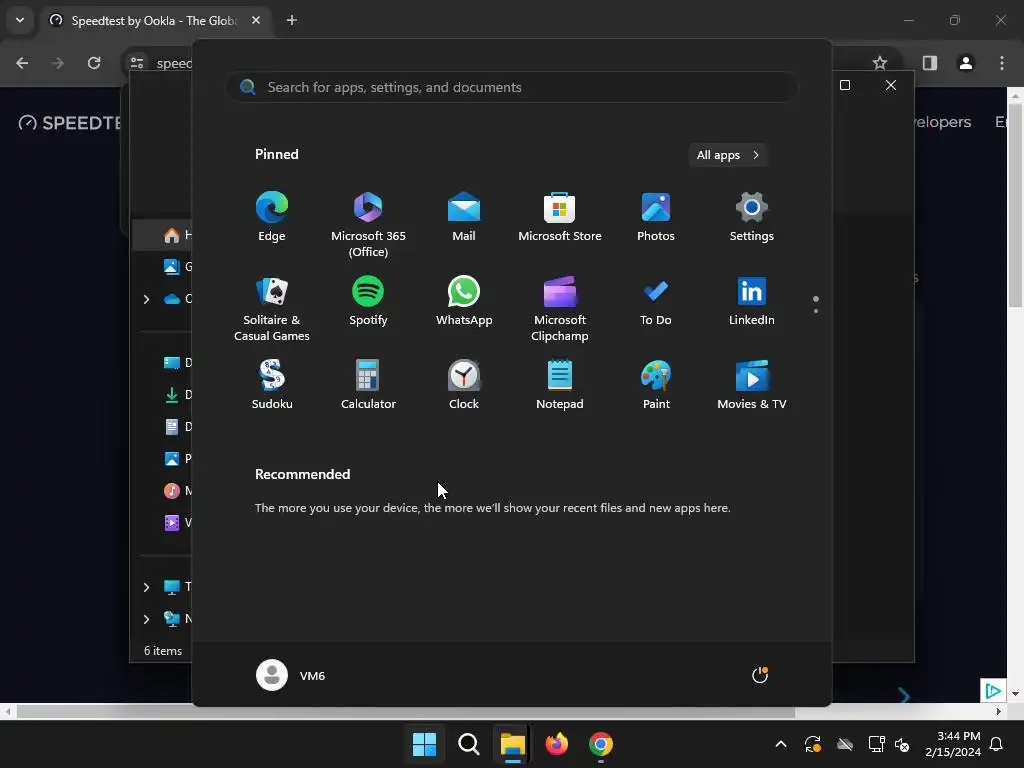Click the Start menu power button
This screenshot has width=1024, height=768.
[760, 675]
